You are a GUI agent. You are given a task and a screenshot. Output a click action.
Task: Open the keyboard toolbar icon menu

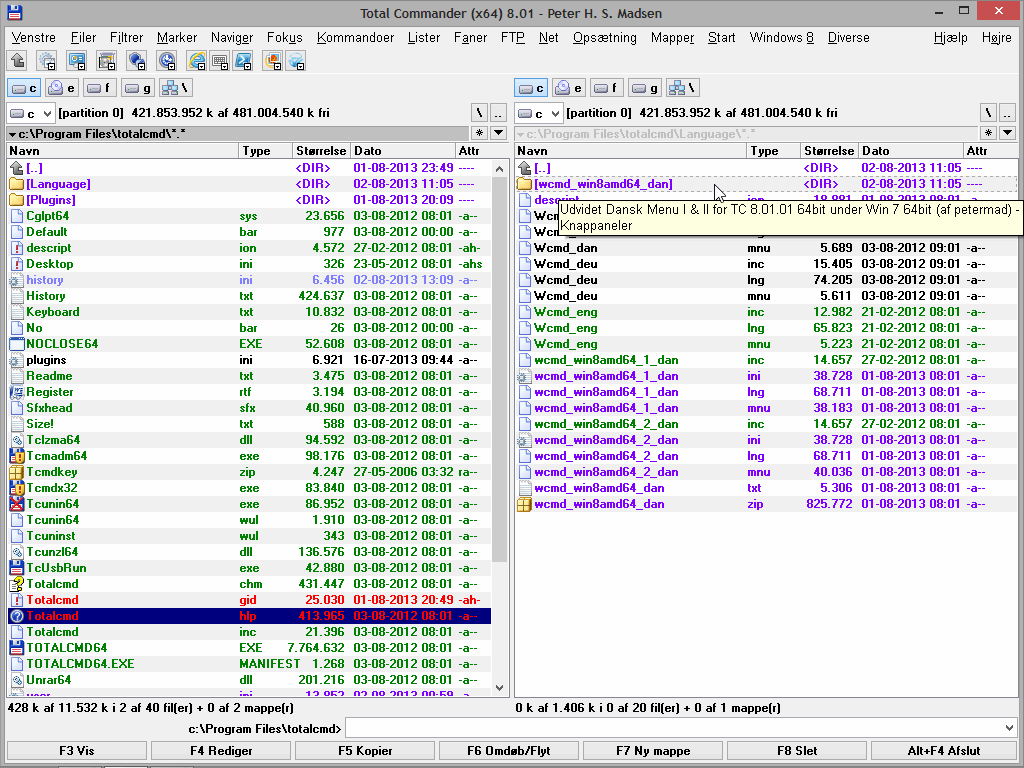(x=220, y=61)
